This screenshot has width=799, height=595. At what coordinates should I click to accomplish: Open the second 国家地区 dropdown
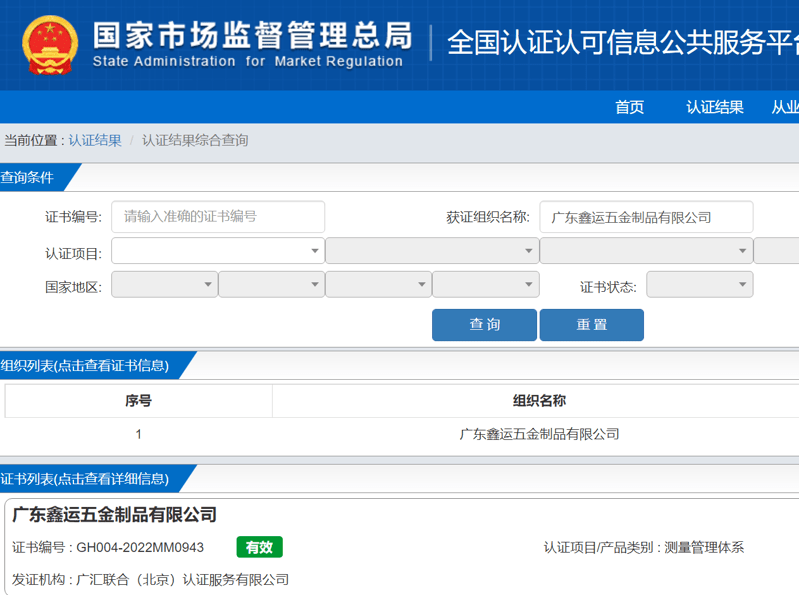[x=272, y=284]
